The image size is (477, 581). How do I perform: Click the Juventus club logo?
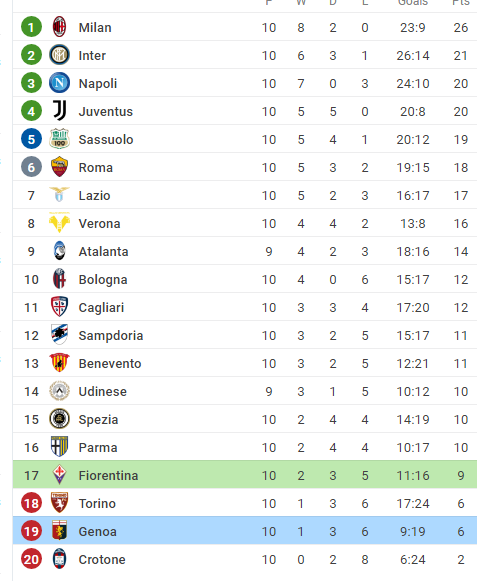pos(60,111)
